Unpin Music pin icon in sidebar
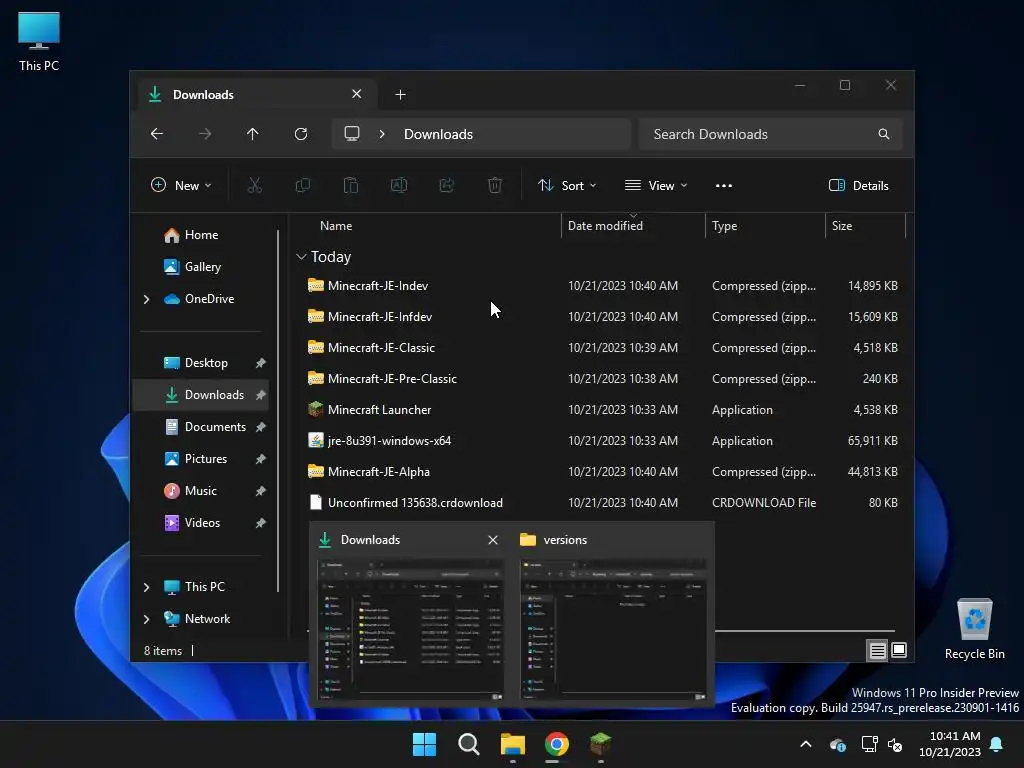 (261, 491)
